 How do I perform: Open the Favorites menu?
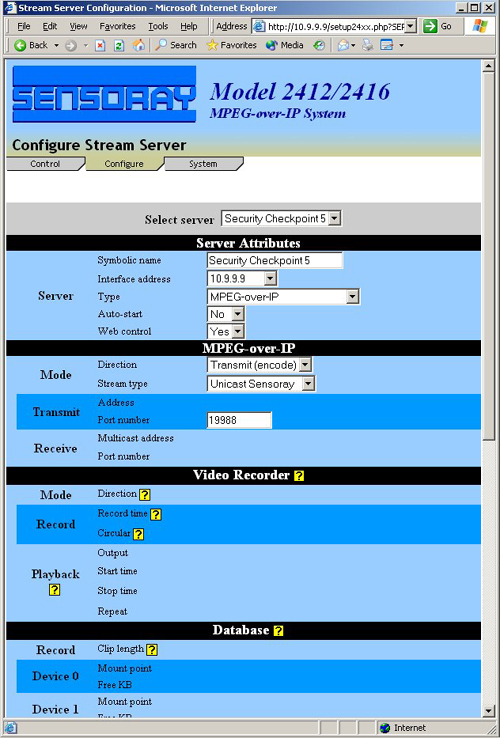click(117, 26)
